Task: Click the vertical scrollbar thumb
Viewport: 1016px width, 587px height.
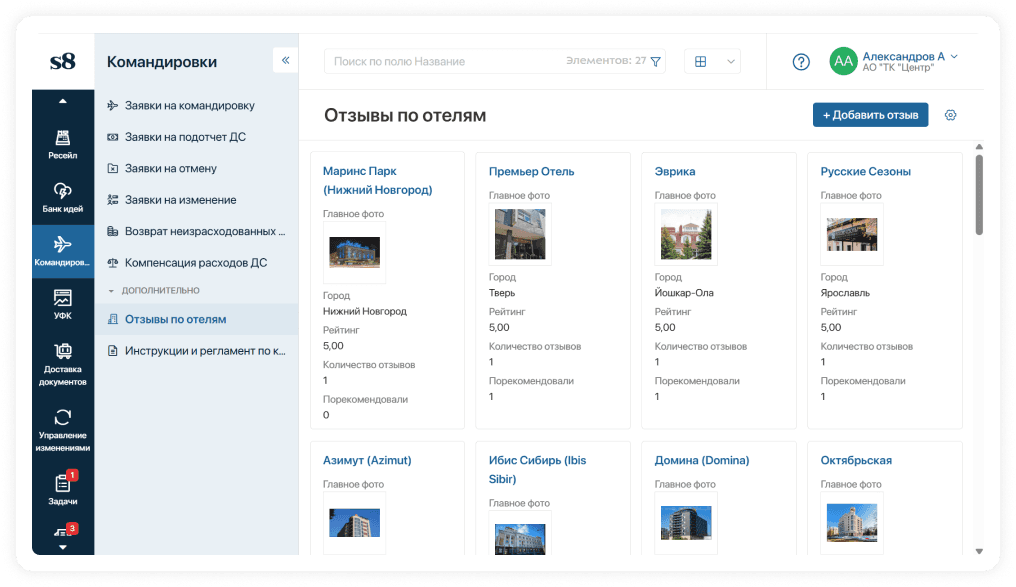Action: 979,194
